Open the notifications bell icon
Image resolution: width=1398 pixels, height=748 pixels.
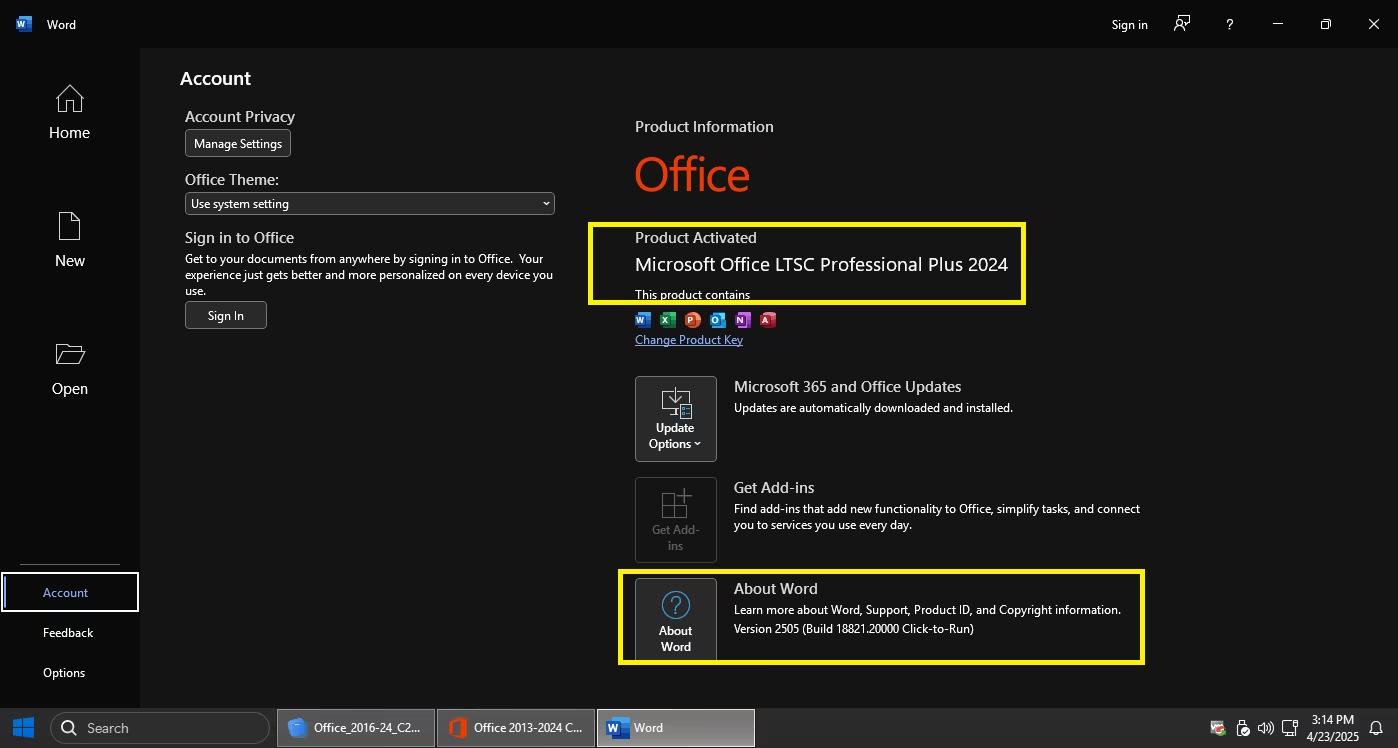[x=1376, y=728]
